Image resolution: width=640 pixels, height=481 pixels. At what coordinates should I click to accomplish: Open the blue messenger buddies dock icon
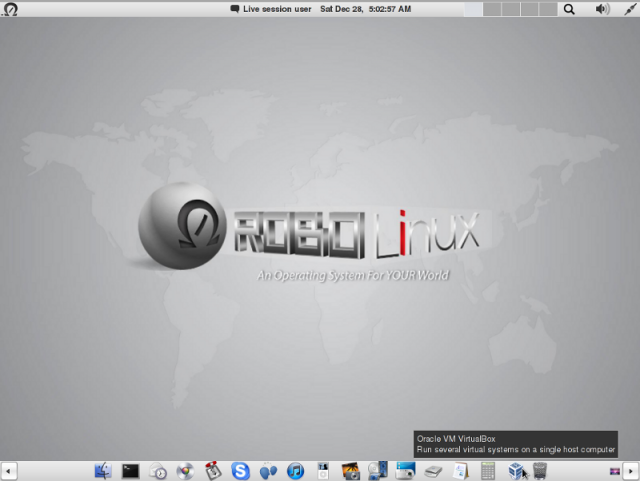(x=268, y=471)
